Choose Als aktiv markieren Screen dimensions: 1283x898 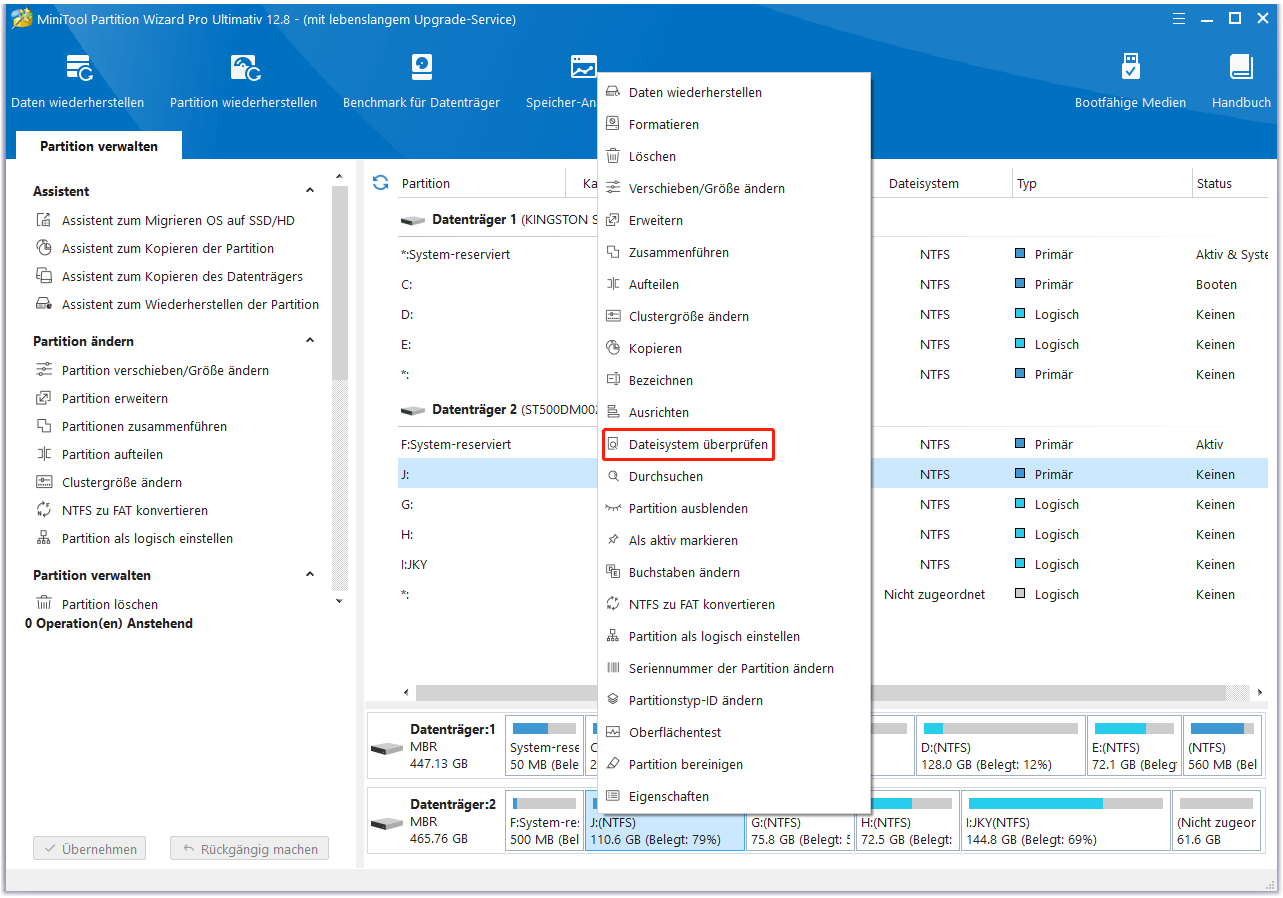(734, 540)
